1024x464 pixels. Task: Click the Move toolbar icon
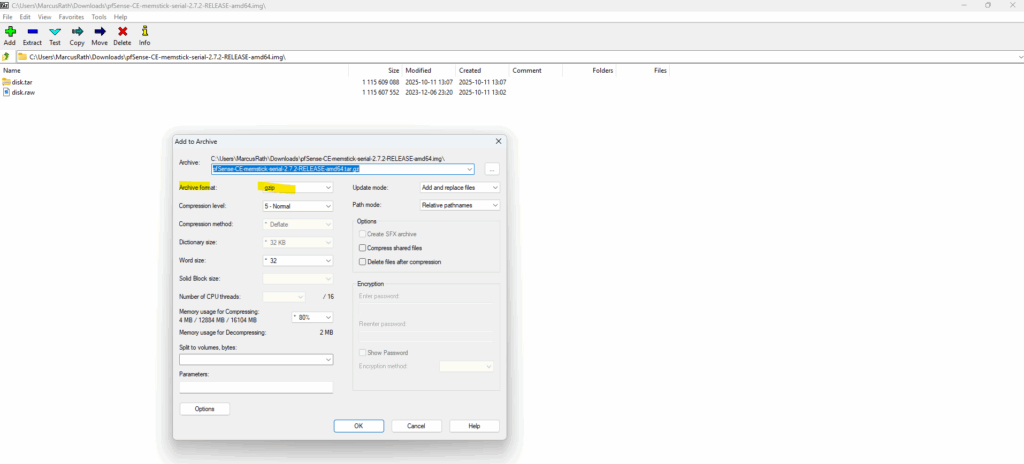[99, 35]
